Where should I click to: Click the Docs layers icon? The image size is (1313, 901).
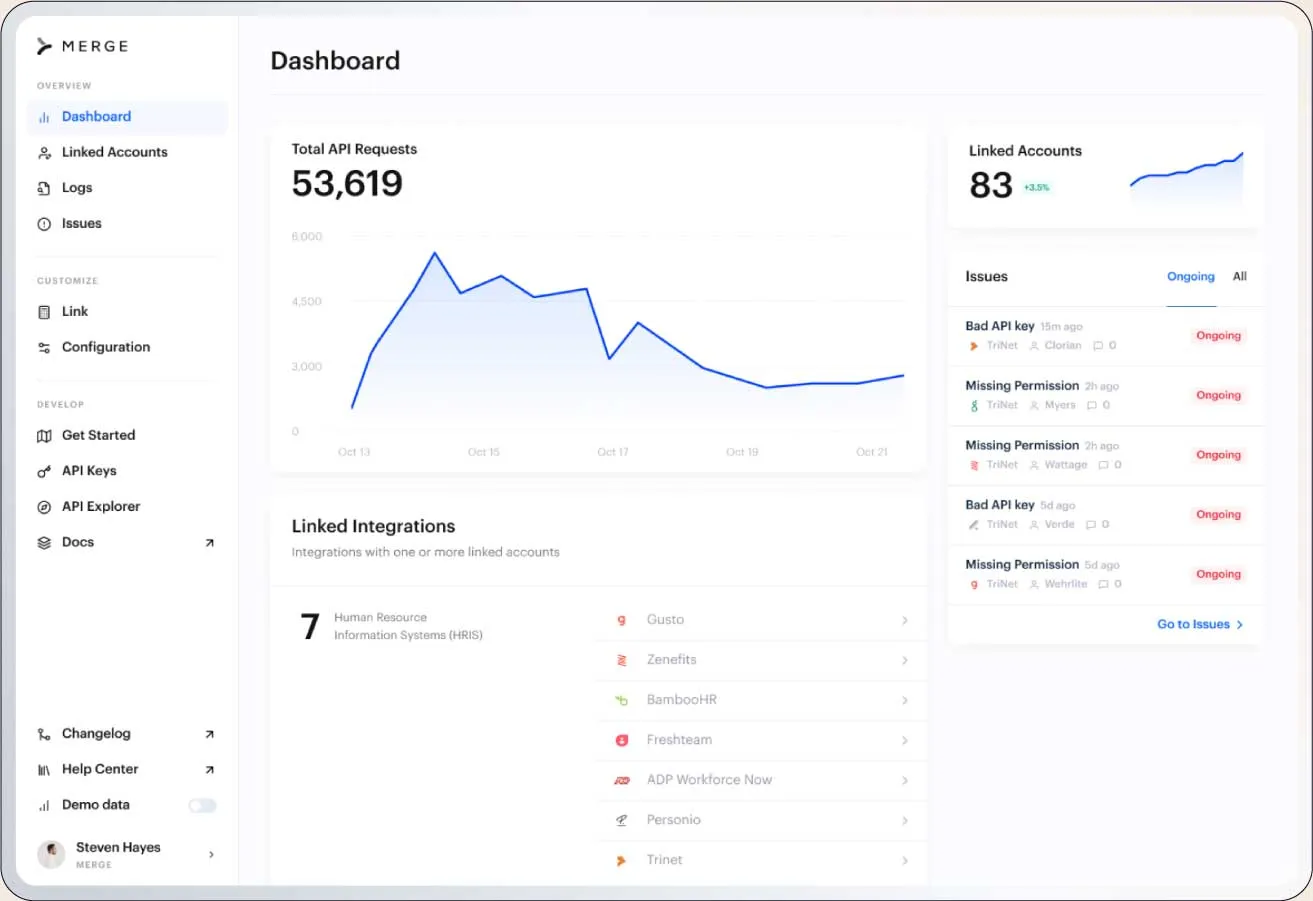(x=44, y=543)
